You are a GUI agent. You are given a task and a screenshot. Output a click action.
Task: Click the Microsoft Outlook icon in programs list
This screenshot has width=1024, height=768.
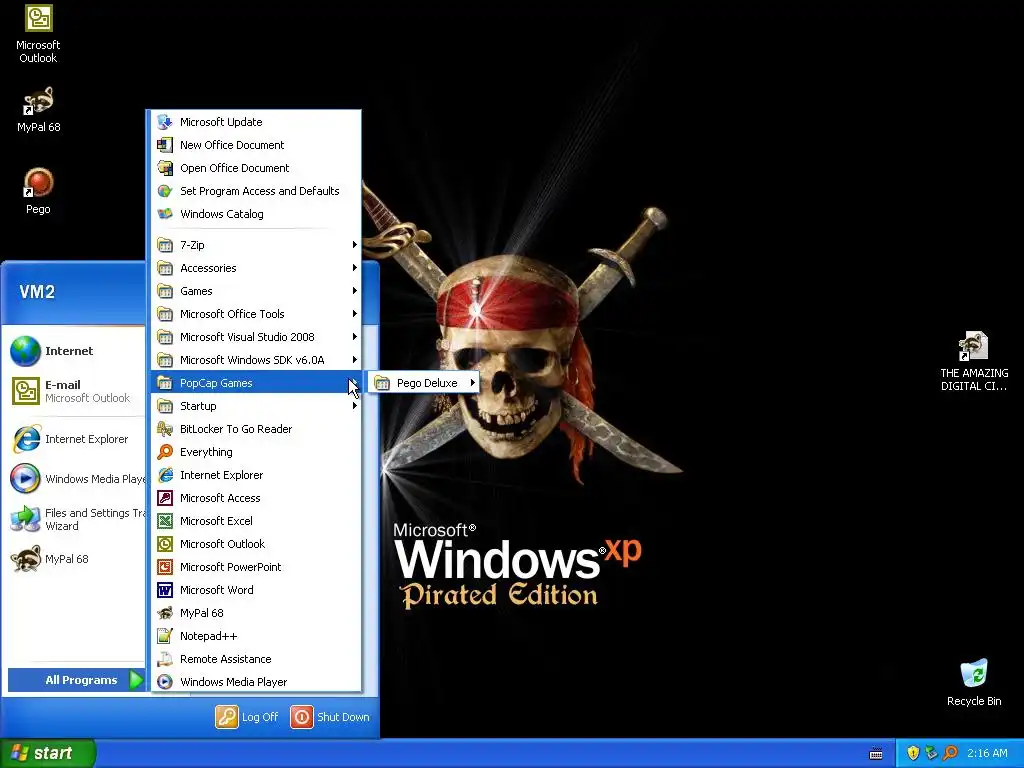(165, 543)
